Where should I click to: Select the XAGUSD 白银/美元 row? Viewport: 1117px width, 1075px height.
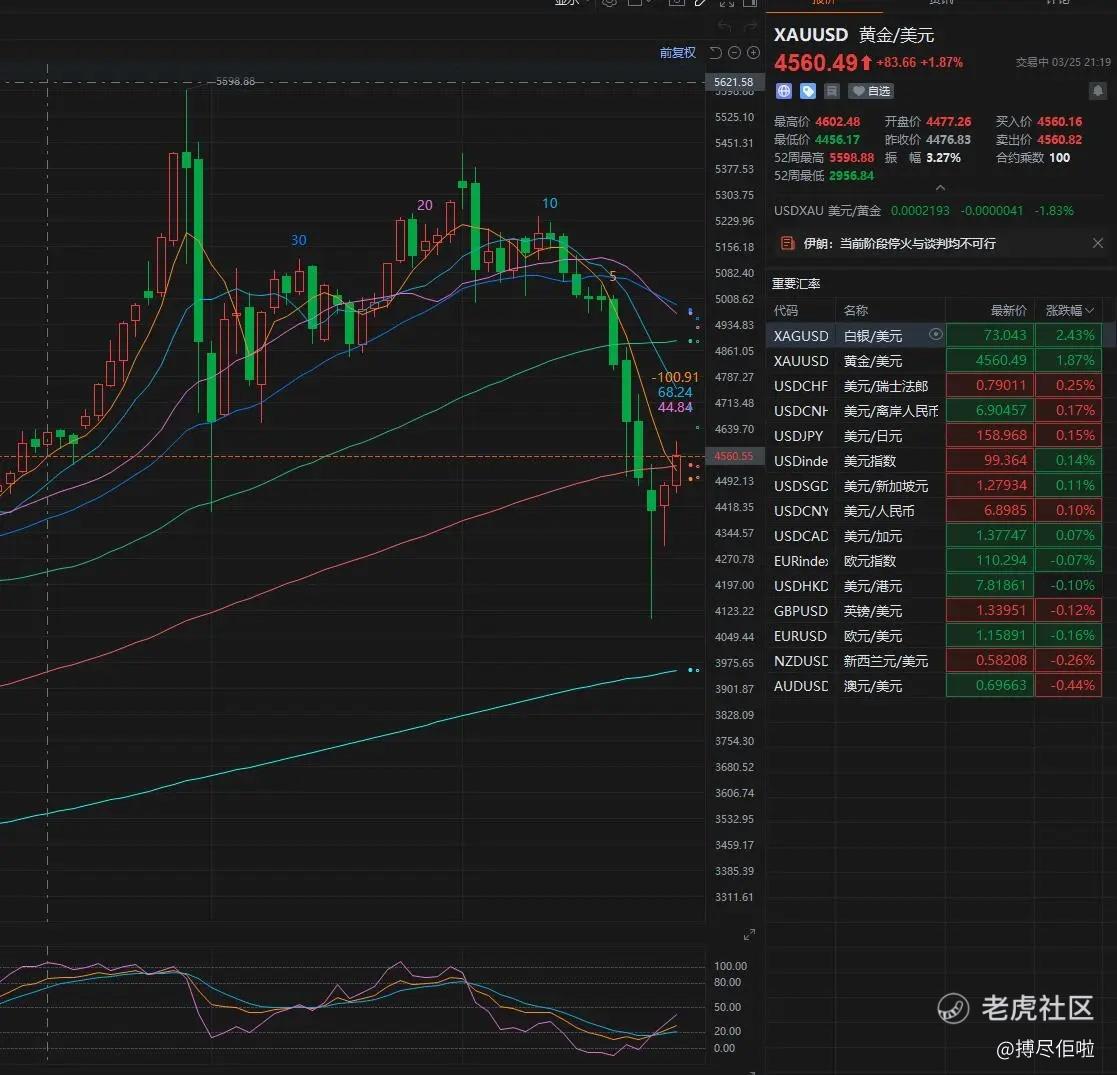pos(934,336)
